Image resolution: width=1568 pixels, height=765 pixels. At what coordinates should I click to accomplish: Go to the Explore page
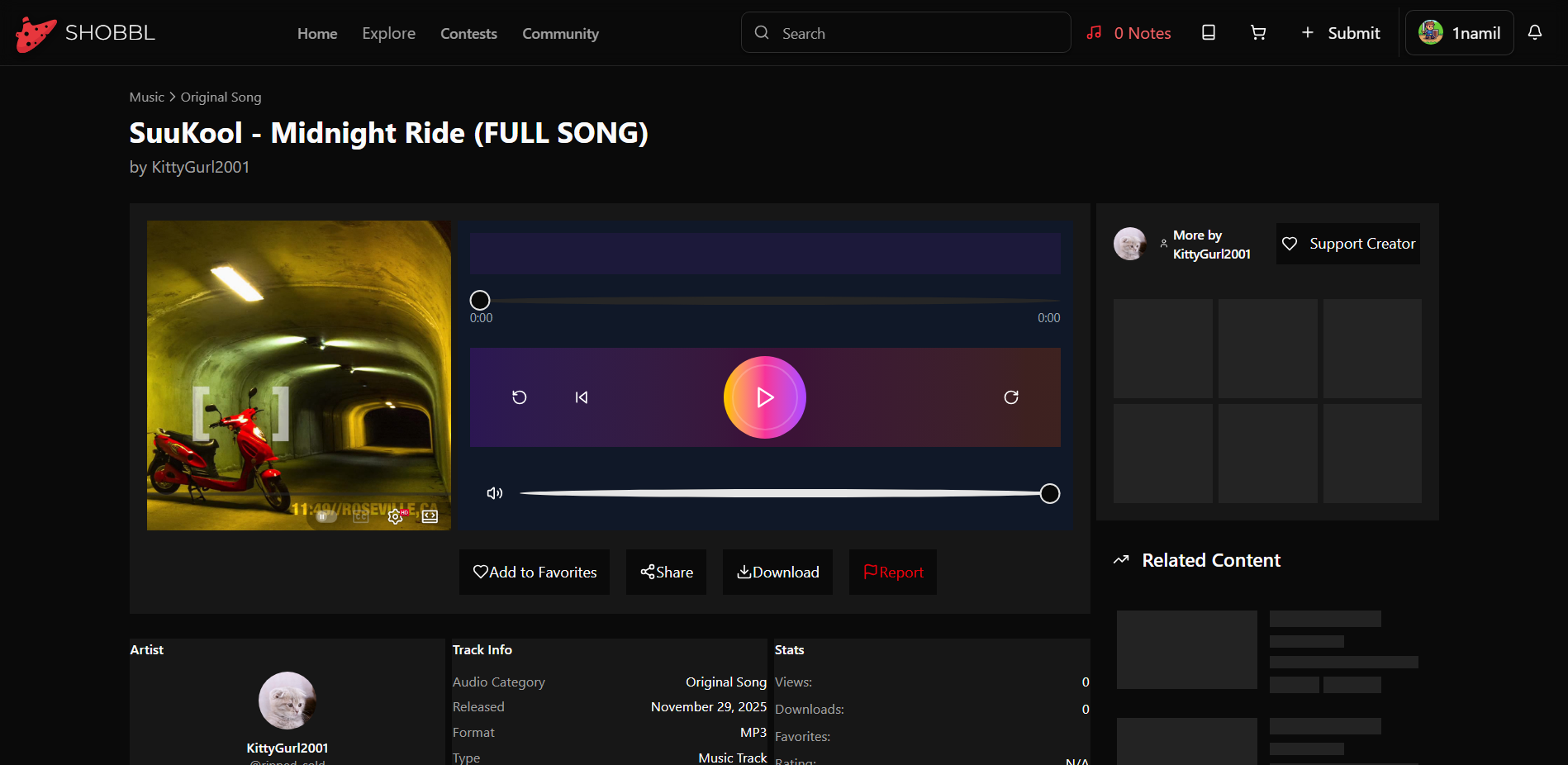pyautogui.click(x=388, y=34)
